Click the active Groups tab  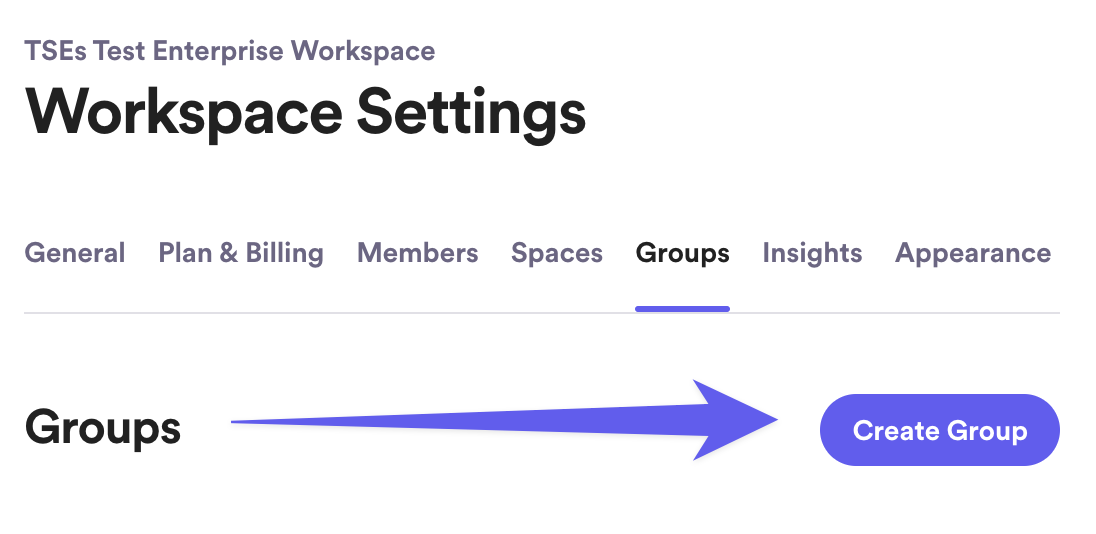[682, 253]
